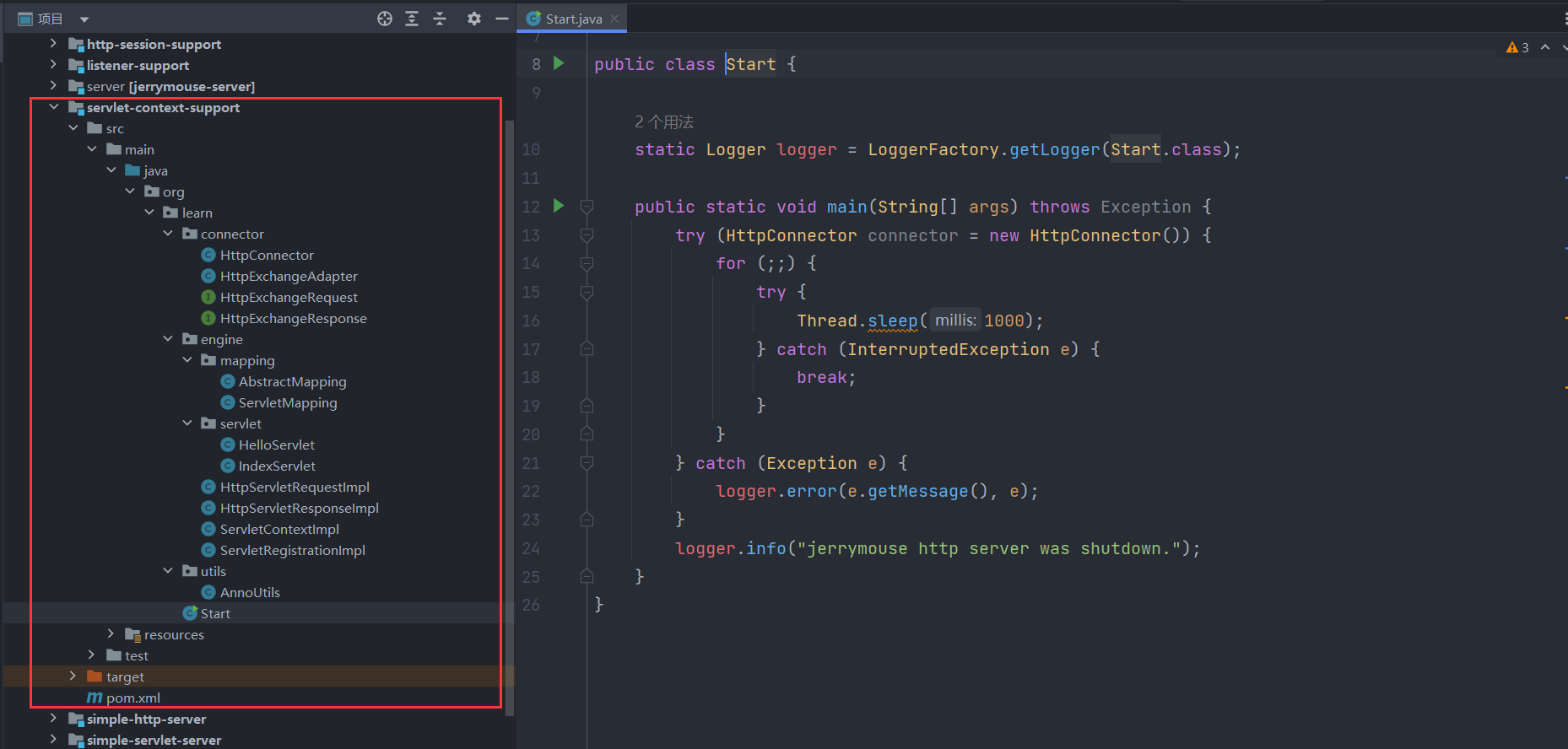Click the fold end marker at line 25

coord(587,576)
